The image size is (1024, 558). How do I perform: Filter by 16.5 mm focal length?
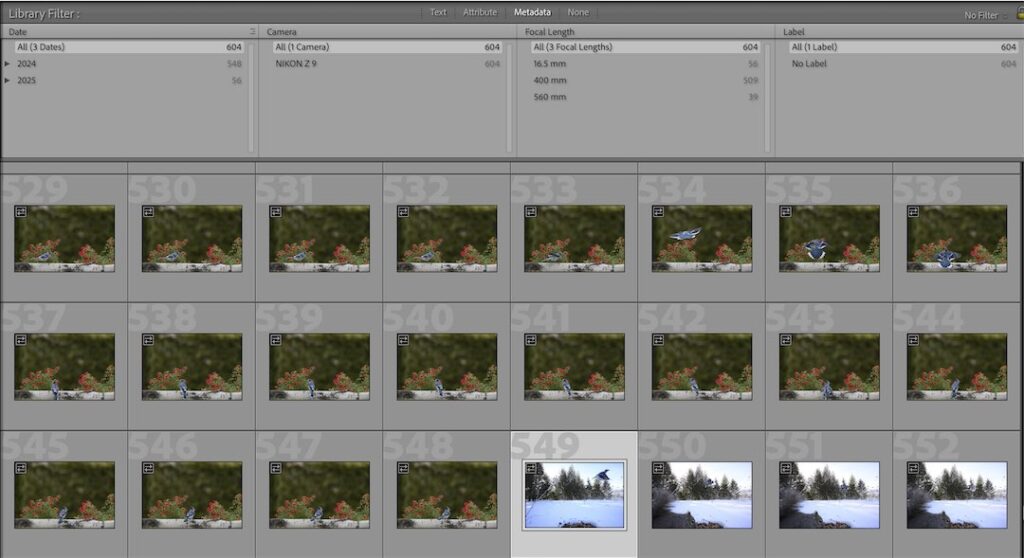(645, 63)
